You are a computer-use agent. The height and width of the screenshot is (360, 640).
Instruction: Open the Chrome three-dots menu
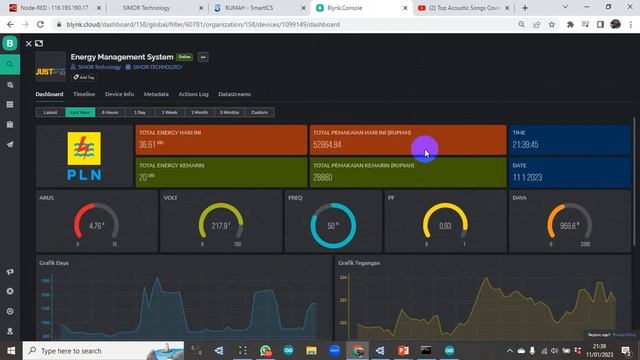pos(631,24)
